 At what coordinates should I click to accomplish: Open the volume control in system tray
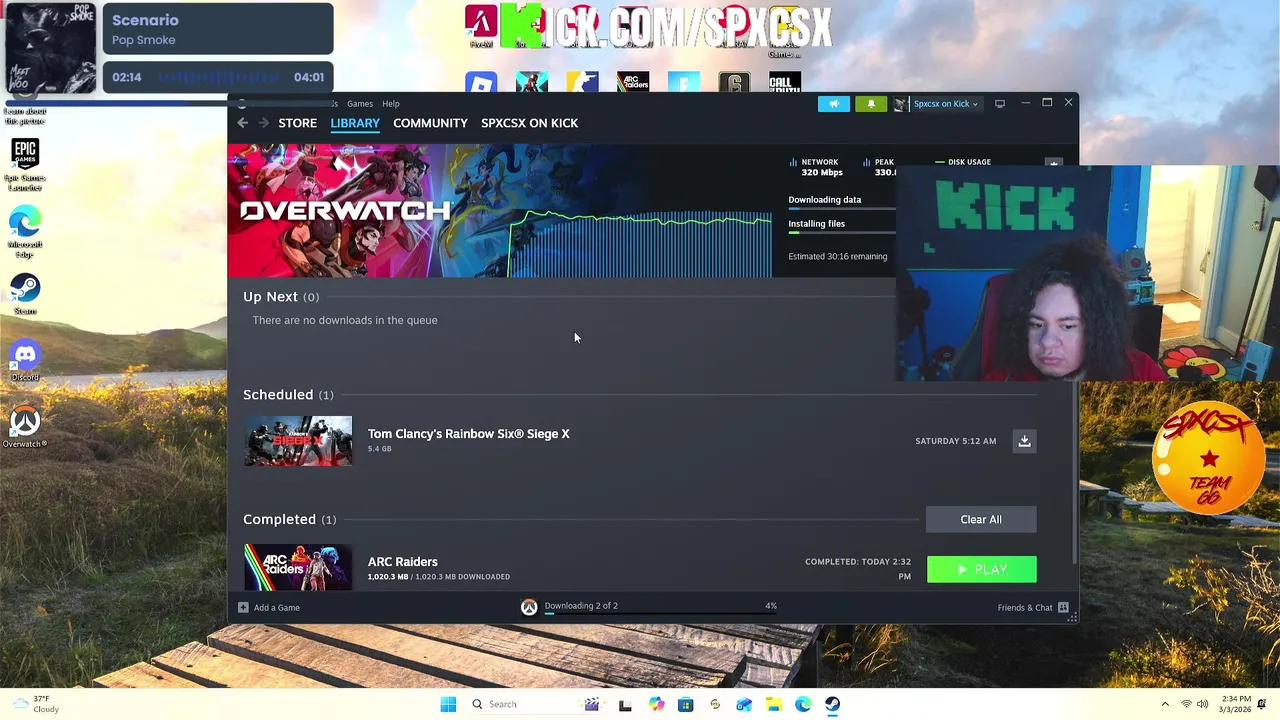click(1203, 704)
